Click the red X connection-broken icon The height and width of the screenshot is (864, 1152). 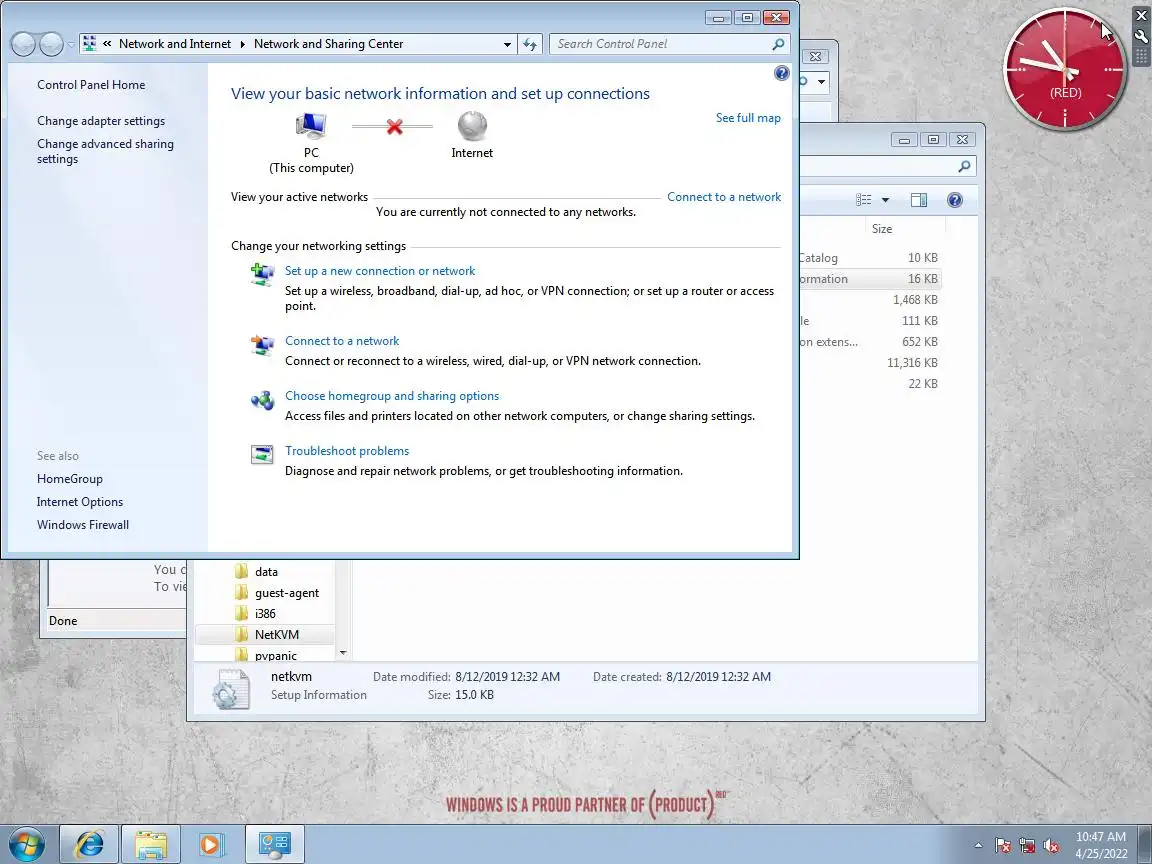coord(395,126)
